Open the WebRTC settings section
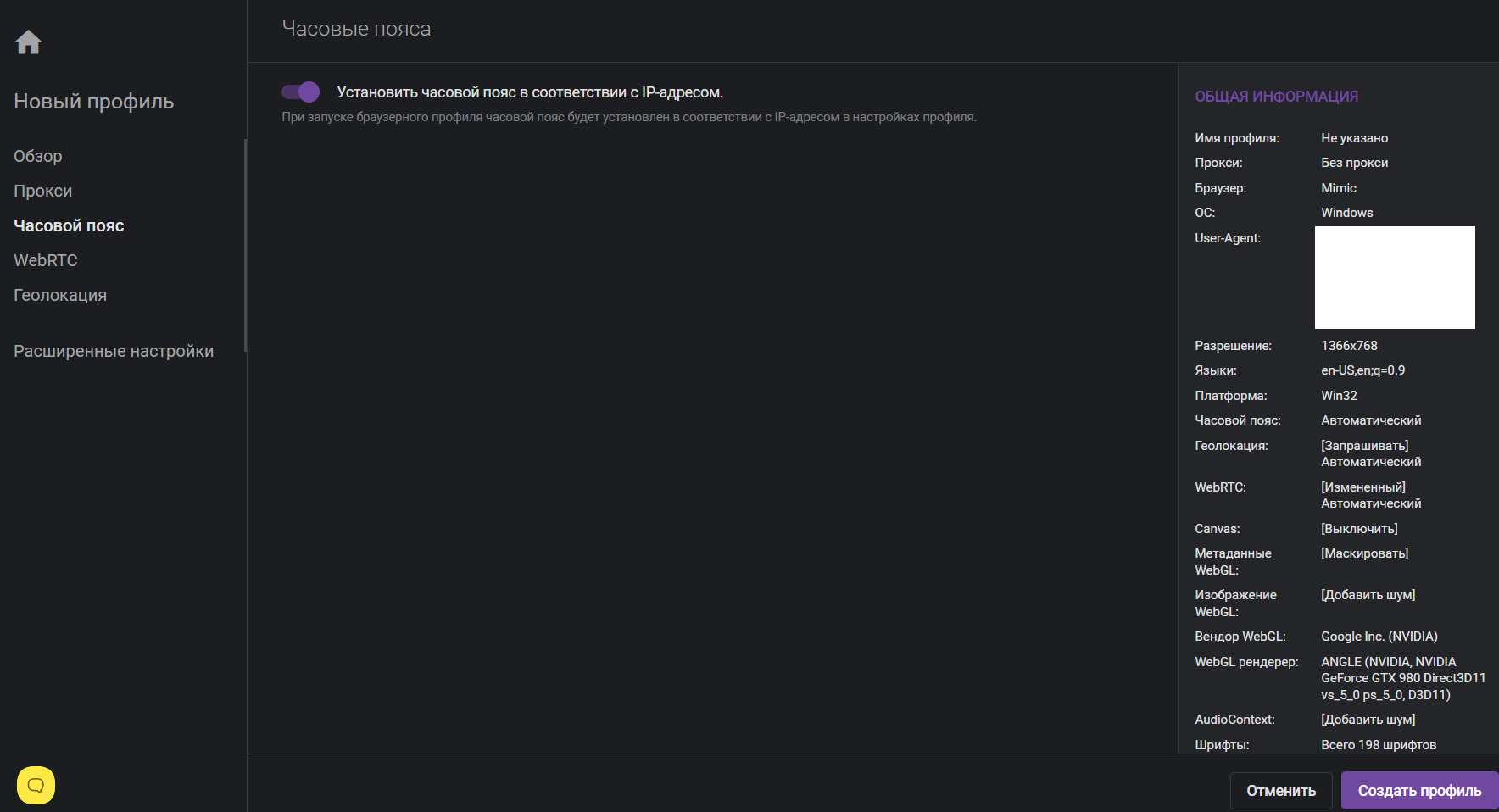Viewport: 1499px width, 812px height. 46,260
